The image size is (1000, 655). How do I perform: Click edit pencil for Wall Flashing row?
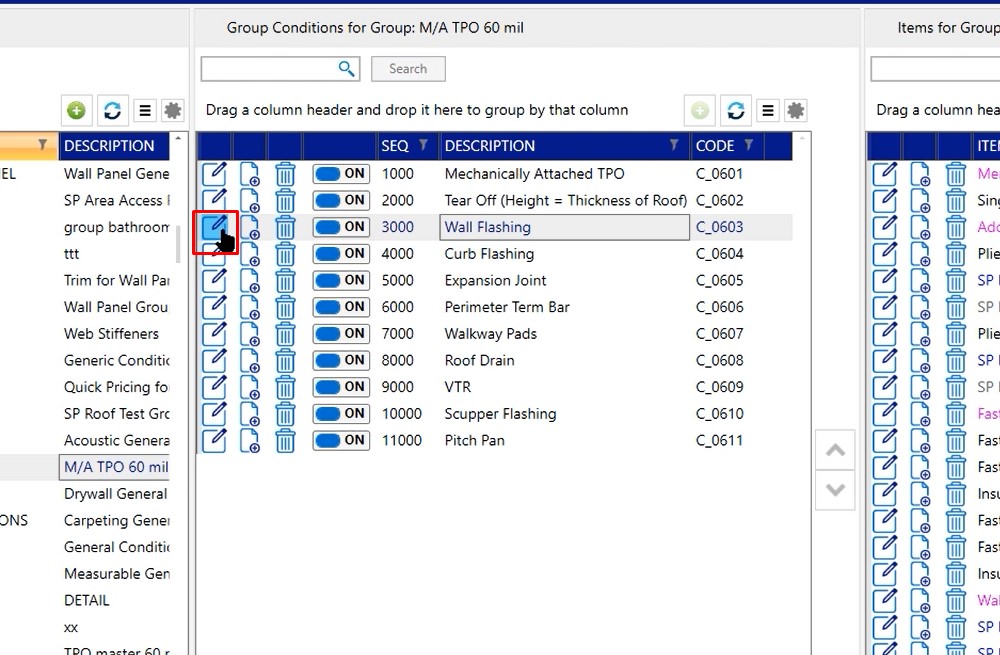(215, 227)
